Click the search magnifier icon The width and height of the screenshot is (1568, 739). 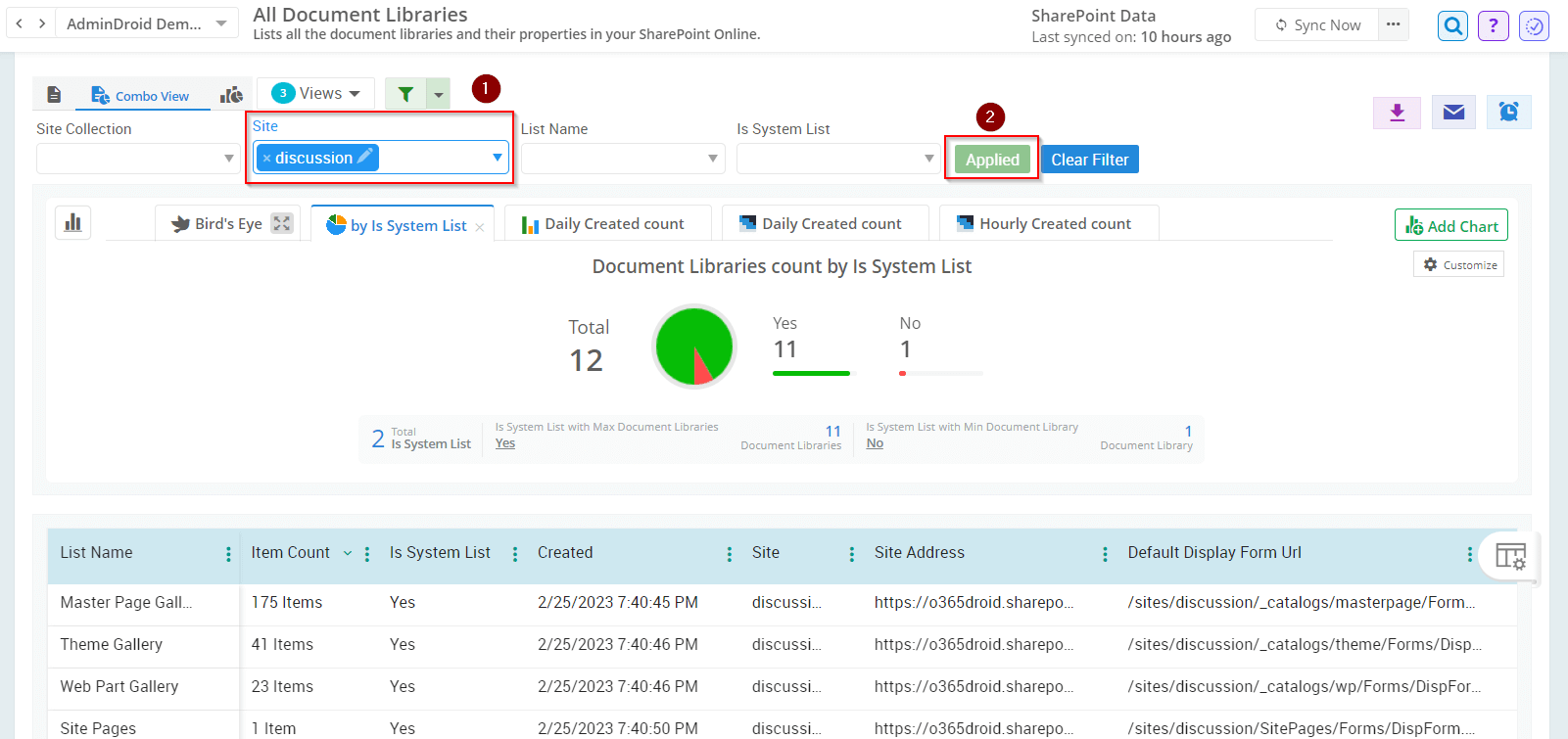[1453, 26]
